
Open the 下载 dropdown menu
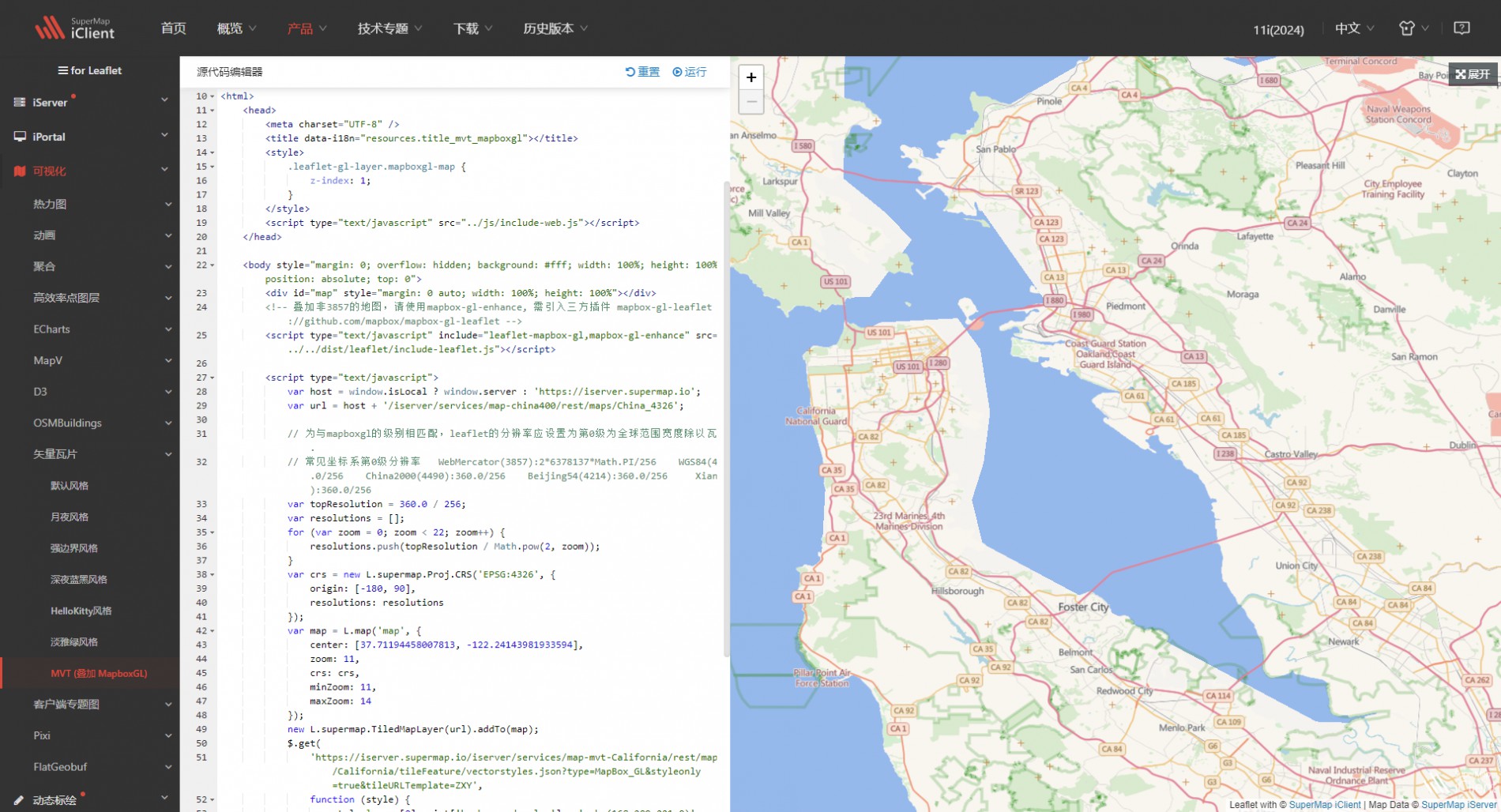pos(472,28)
